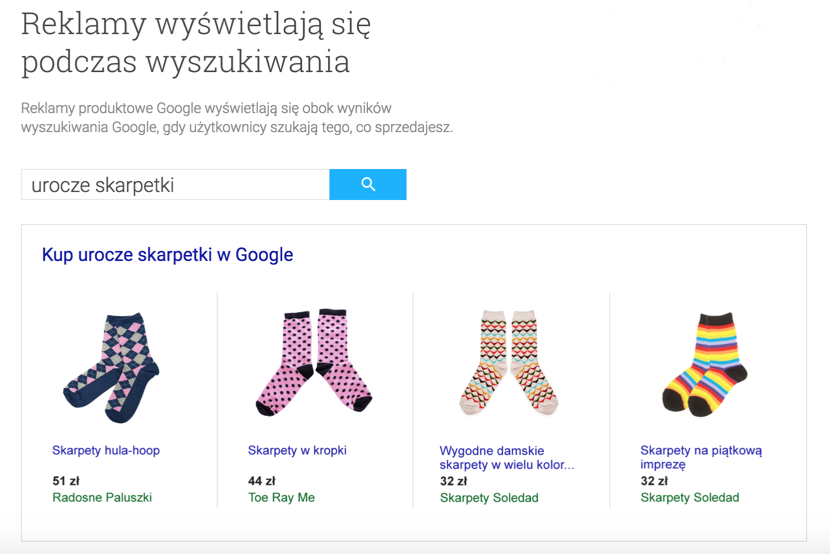Click the '32 zł' price under rainbow socks
This screenshot has height=554, width=831.
coord(654,481)
